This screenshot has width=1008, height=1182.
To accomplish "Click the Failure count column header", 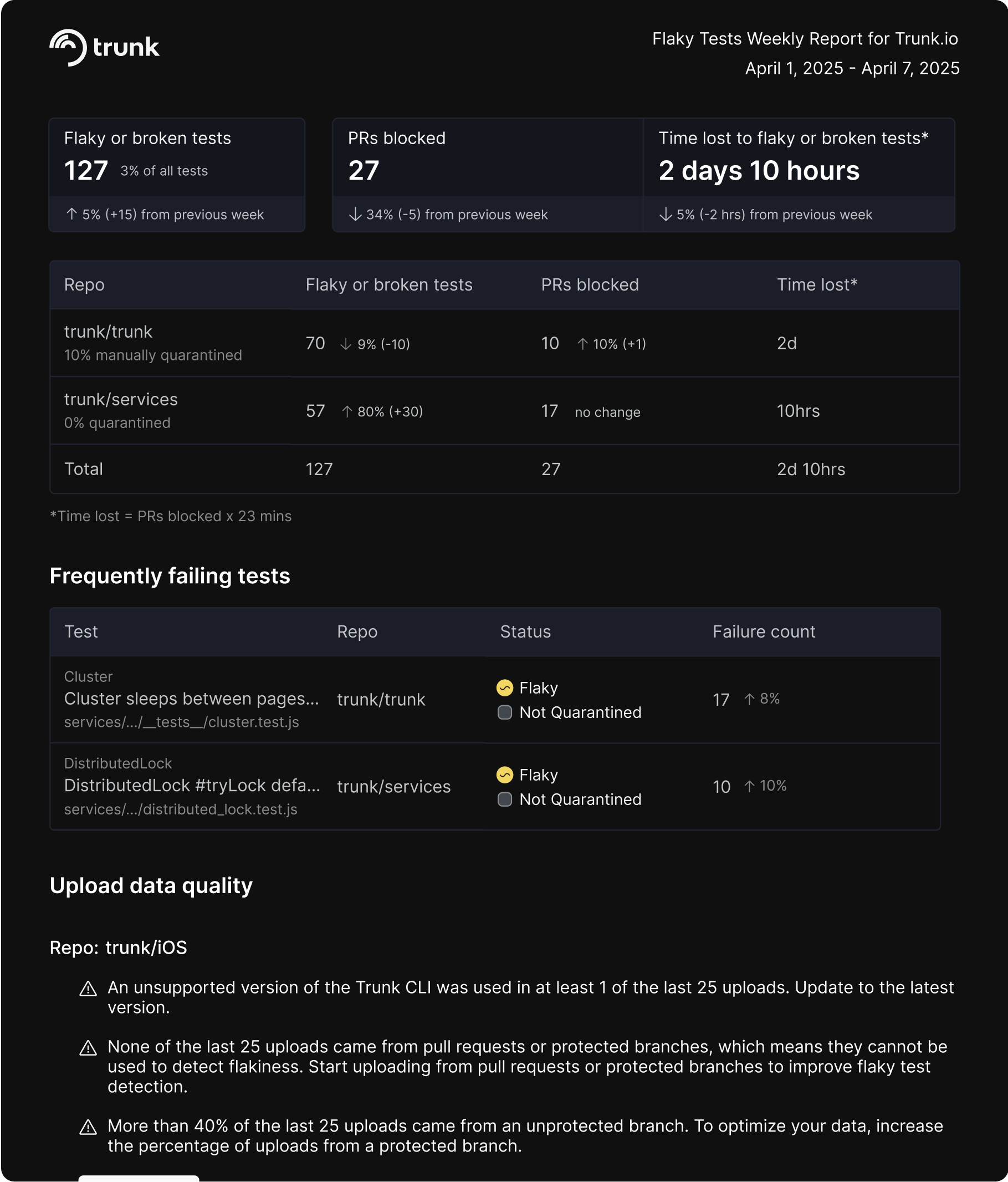I will click(x=764, y=631).
